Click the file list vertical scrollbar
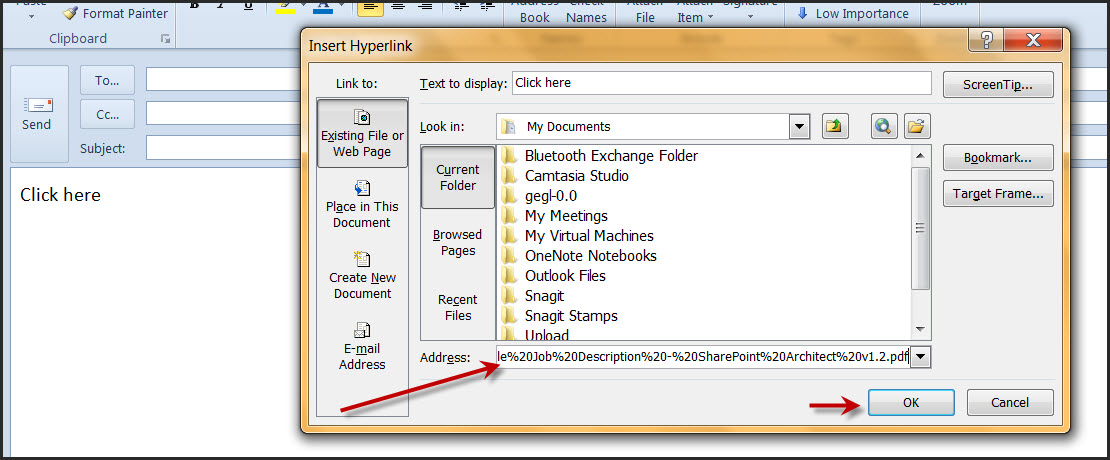Screen dimensions: 1110x460 pos(921,228)
